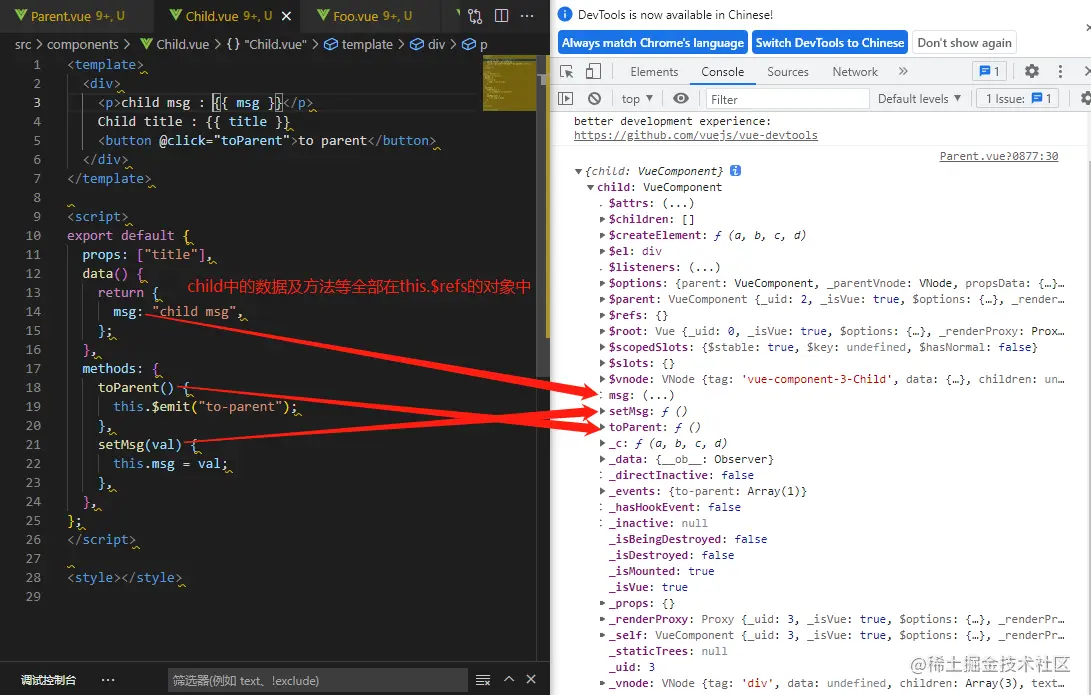Click Always match Chrome's language button
Screen dimensions: 1091x695
click(653, 42)
